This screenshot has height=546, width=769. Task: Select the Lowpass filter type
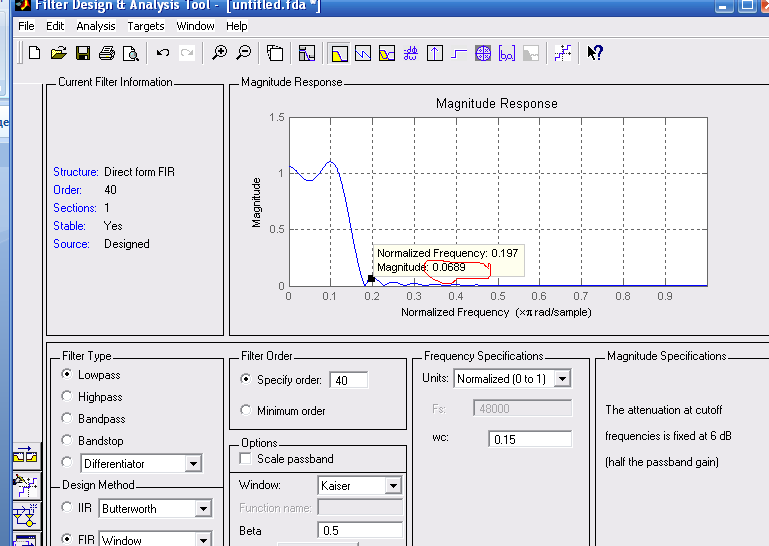click(x=67, y=374)
